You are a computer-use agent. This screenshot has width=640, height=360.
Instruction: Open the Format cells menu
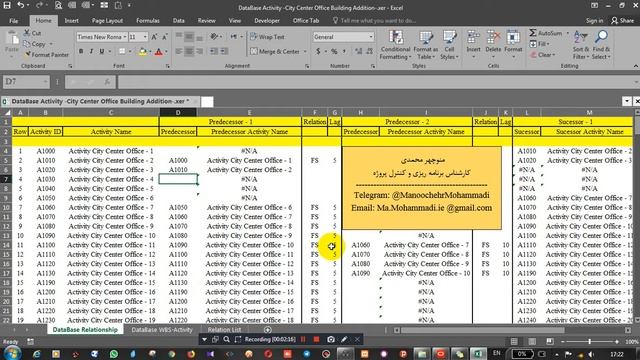pos(513,44)
